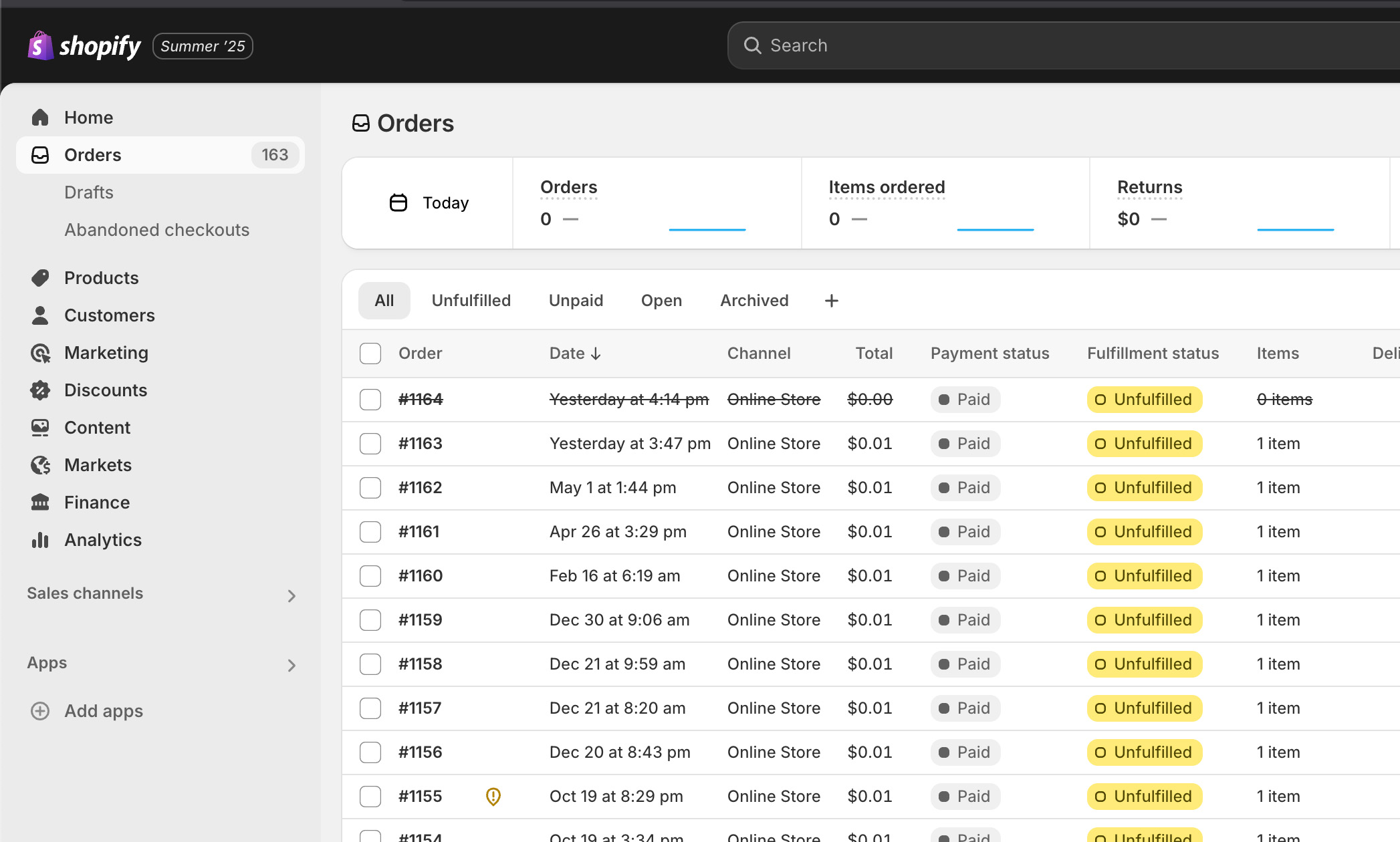Click the Orders page heading icon

click(361, 124)
